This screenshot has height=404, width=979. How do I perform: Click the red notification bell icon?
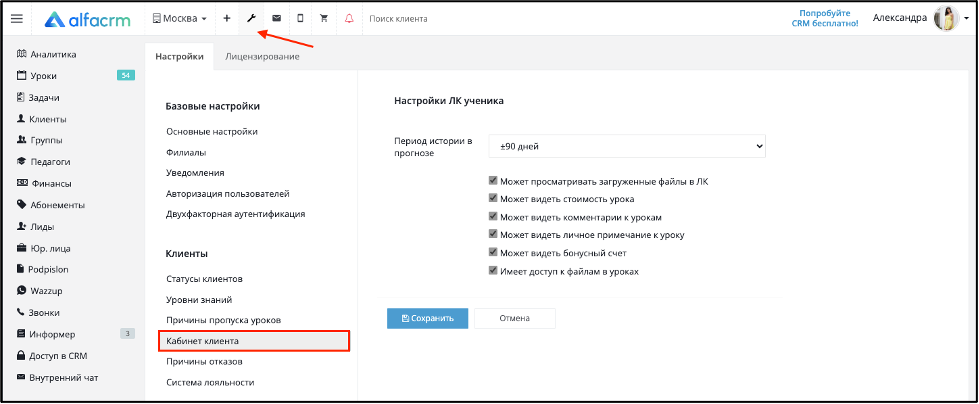[349, 19]
